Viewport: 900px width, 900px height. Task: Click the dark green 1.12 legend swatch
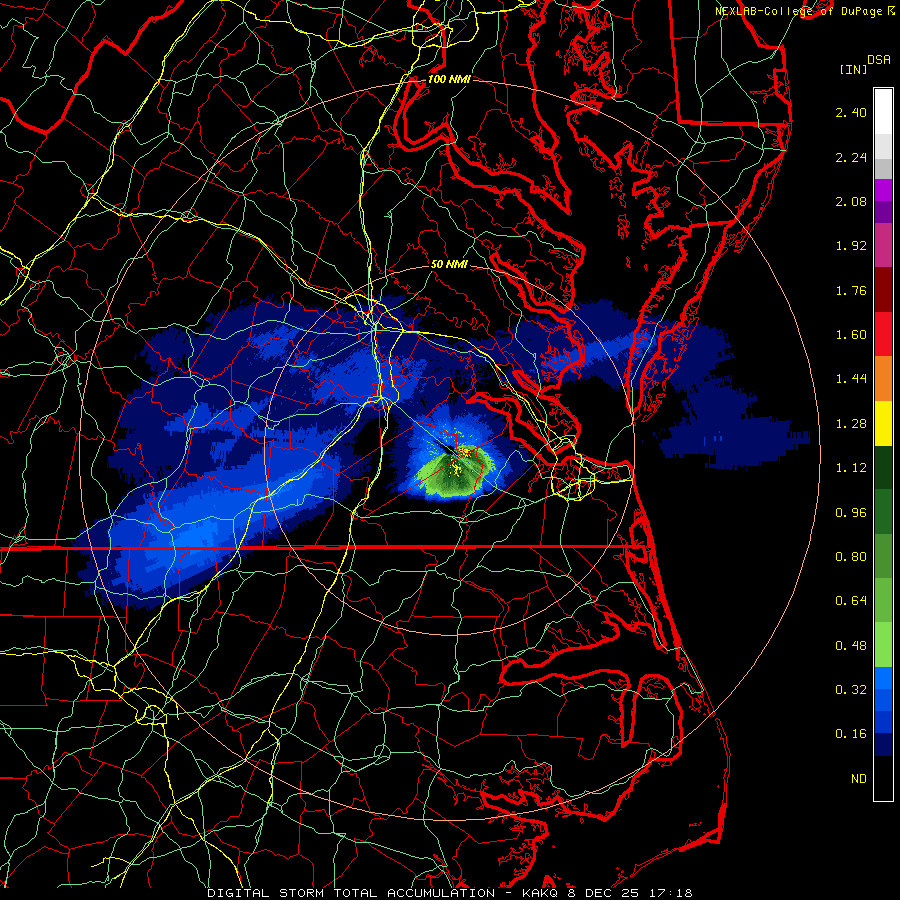tap(883, 467)
